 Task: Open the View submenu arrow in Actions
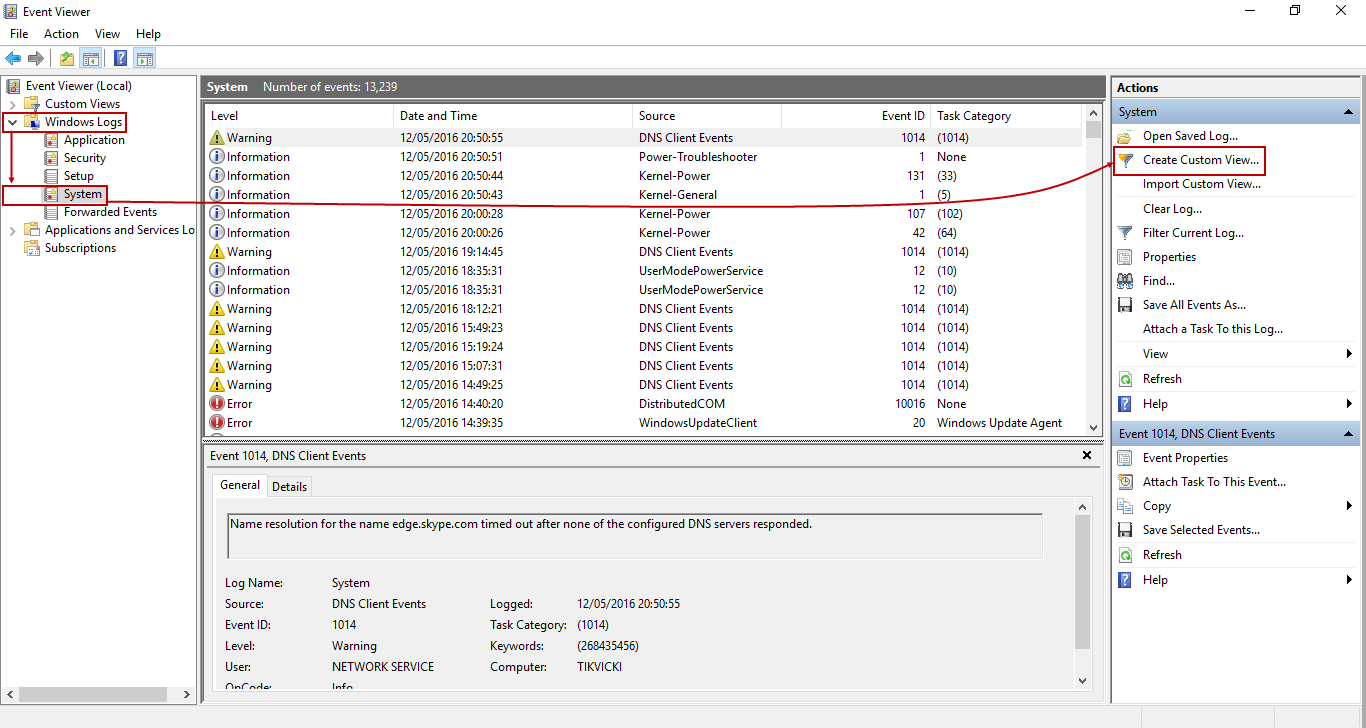pyautogui.click(x=1349, y=354)
